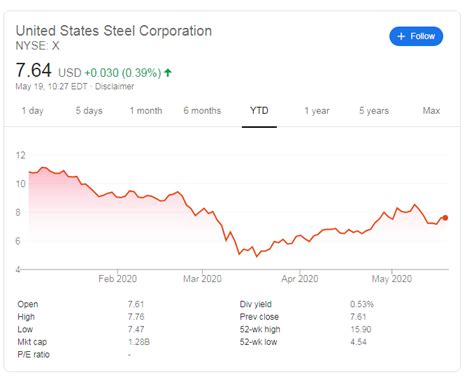The image size is (474, 377).
Task: Click the Mkt cap value 1.28B
Action: click(139, 342)
